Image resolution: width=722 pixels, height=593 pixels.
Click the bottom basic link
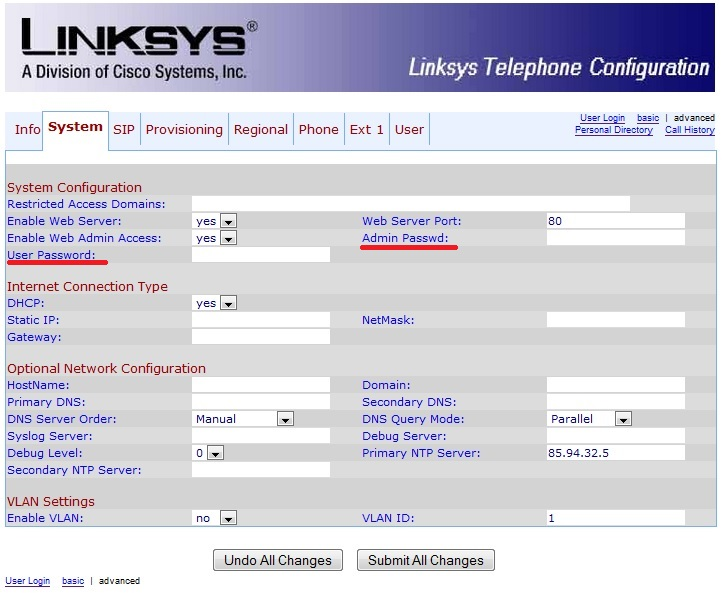pos(73,581)
